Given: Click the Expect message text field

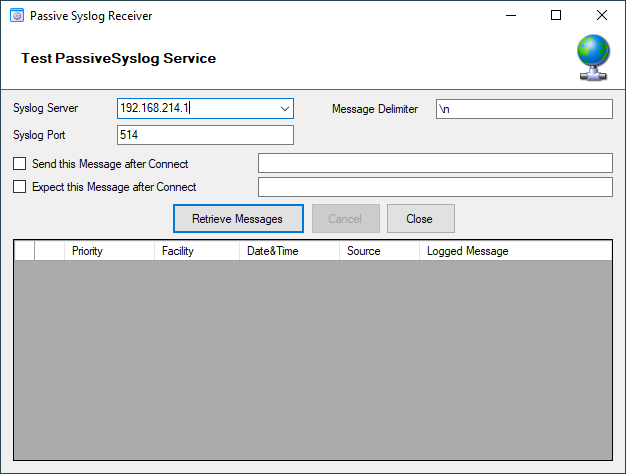Looking at the screenshot, I should pyautogui.click(x=434, y=187).
